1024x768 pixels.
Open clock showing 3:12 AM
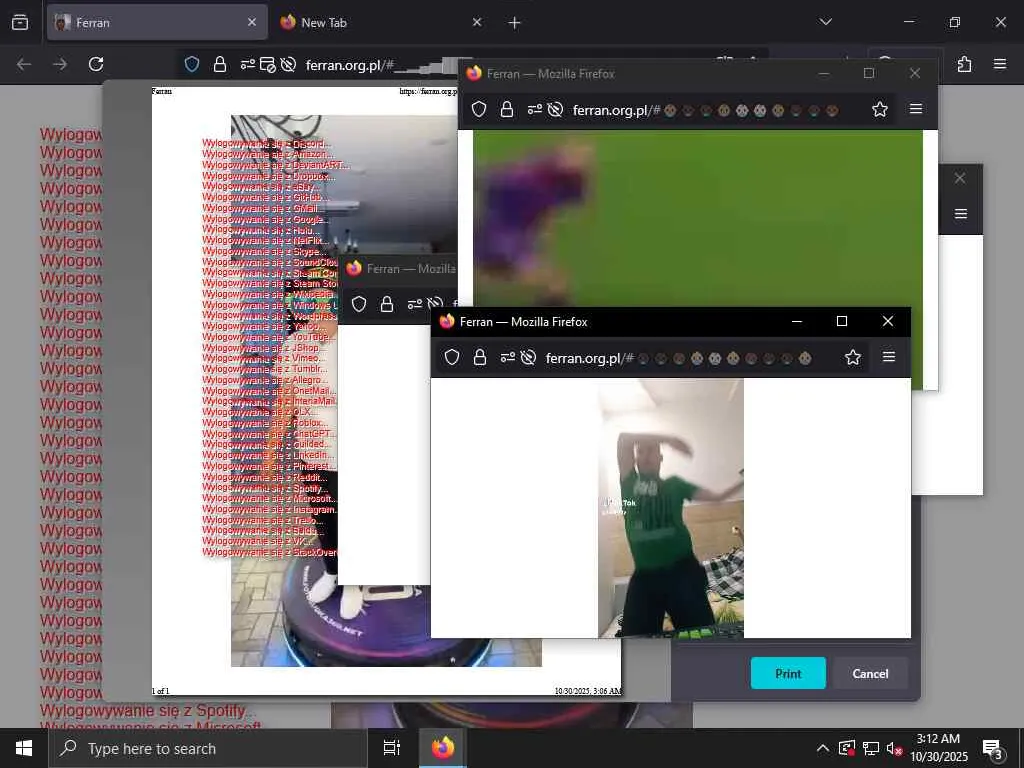[x=939, y=748]
